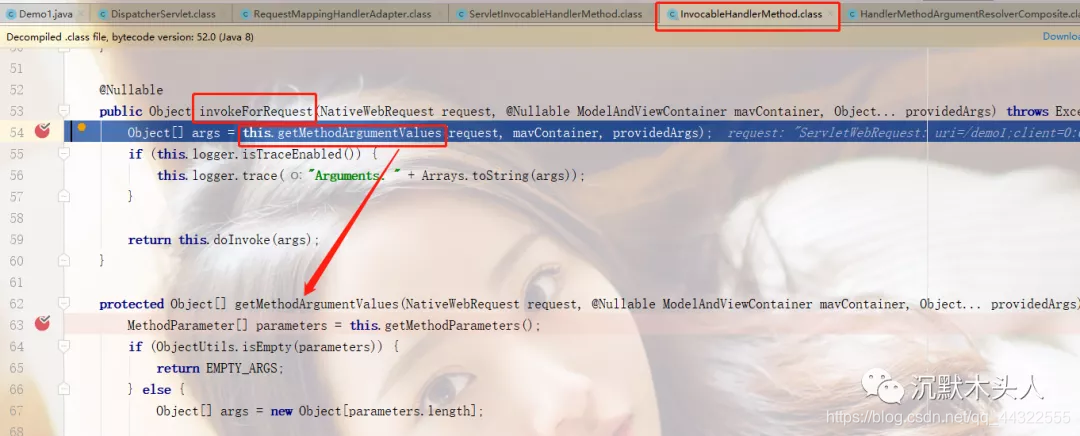Click line number 59 in the gutter
Screen dimensions: 1080x436
(17, 239)
